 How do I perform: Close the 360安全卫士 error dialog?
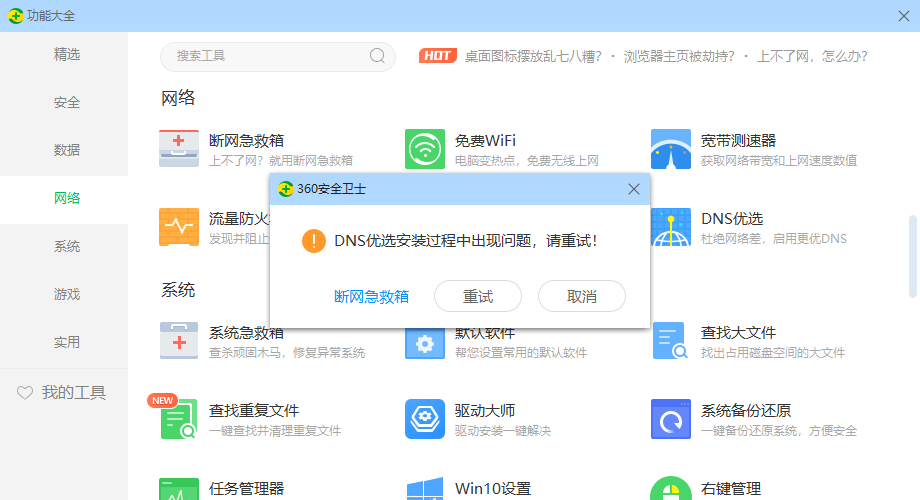[634, 189]
